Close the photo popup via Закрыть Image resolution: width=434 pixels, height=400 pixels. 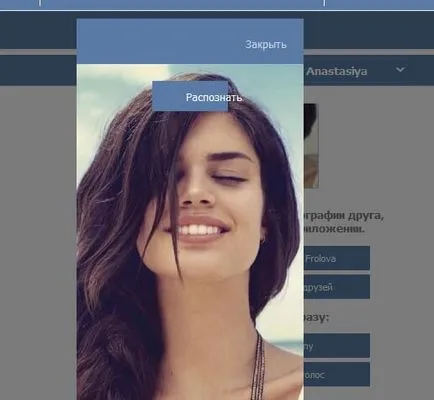coord(266,44)
